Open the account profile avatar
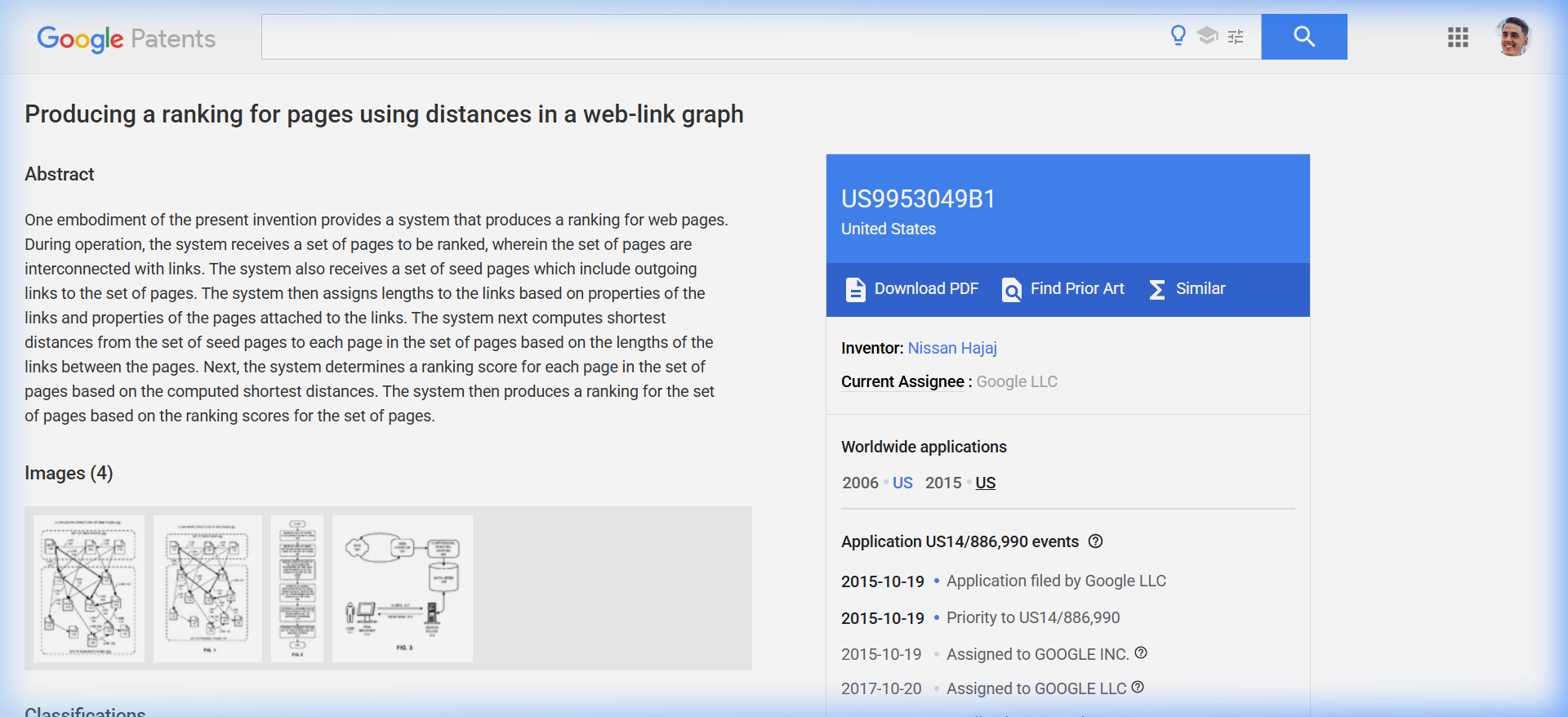1568x717 pixels. (x=1513, y=37)
